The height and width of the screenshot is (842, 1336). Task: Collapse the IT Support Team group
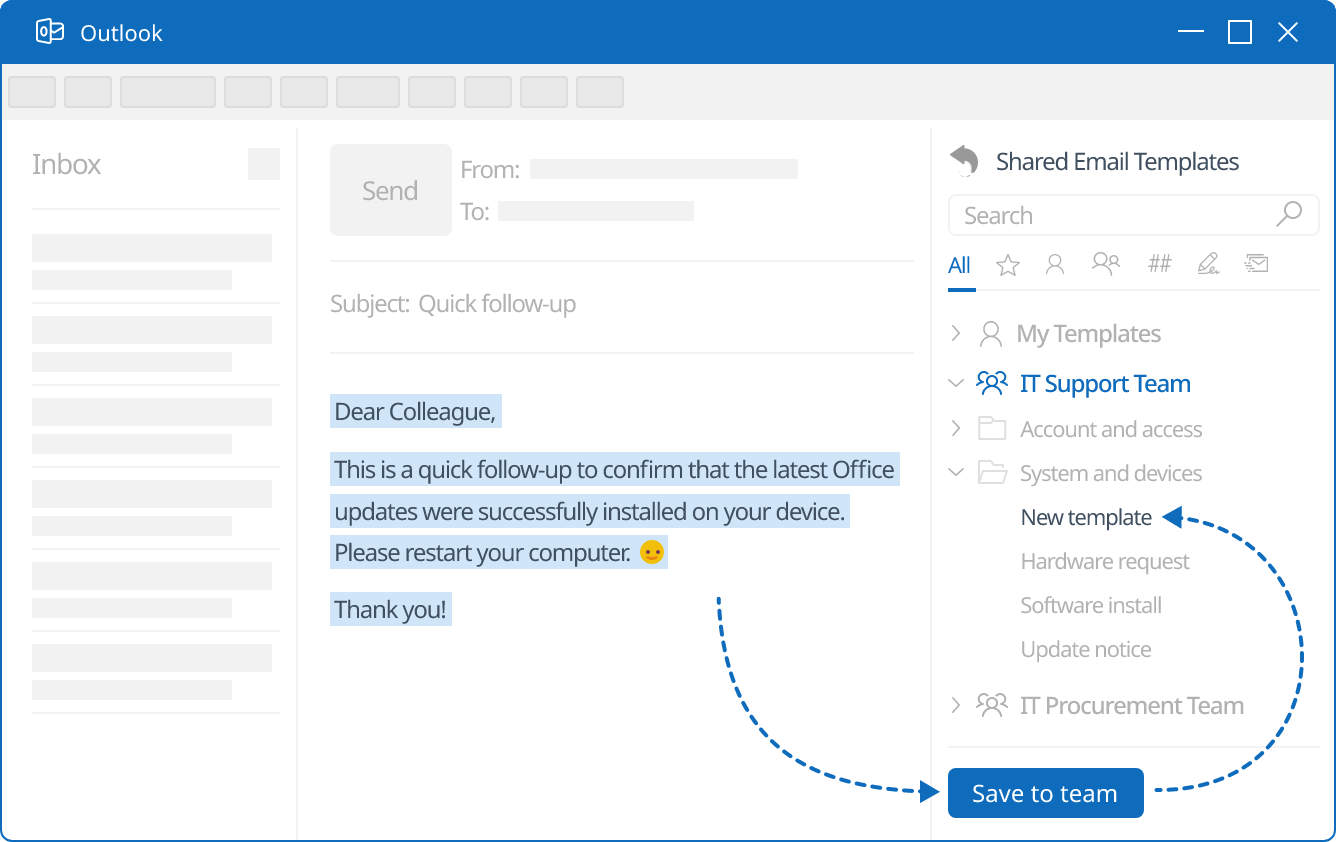coord(956,382)
